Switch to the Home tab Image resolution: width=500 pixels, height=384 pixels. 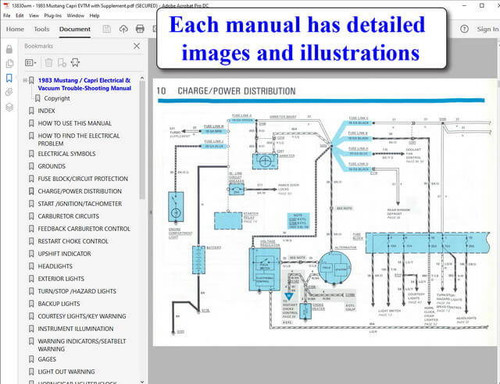pos(15,29)
